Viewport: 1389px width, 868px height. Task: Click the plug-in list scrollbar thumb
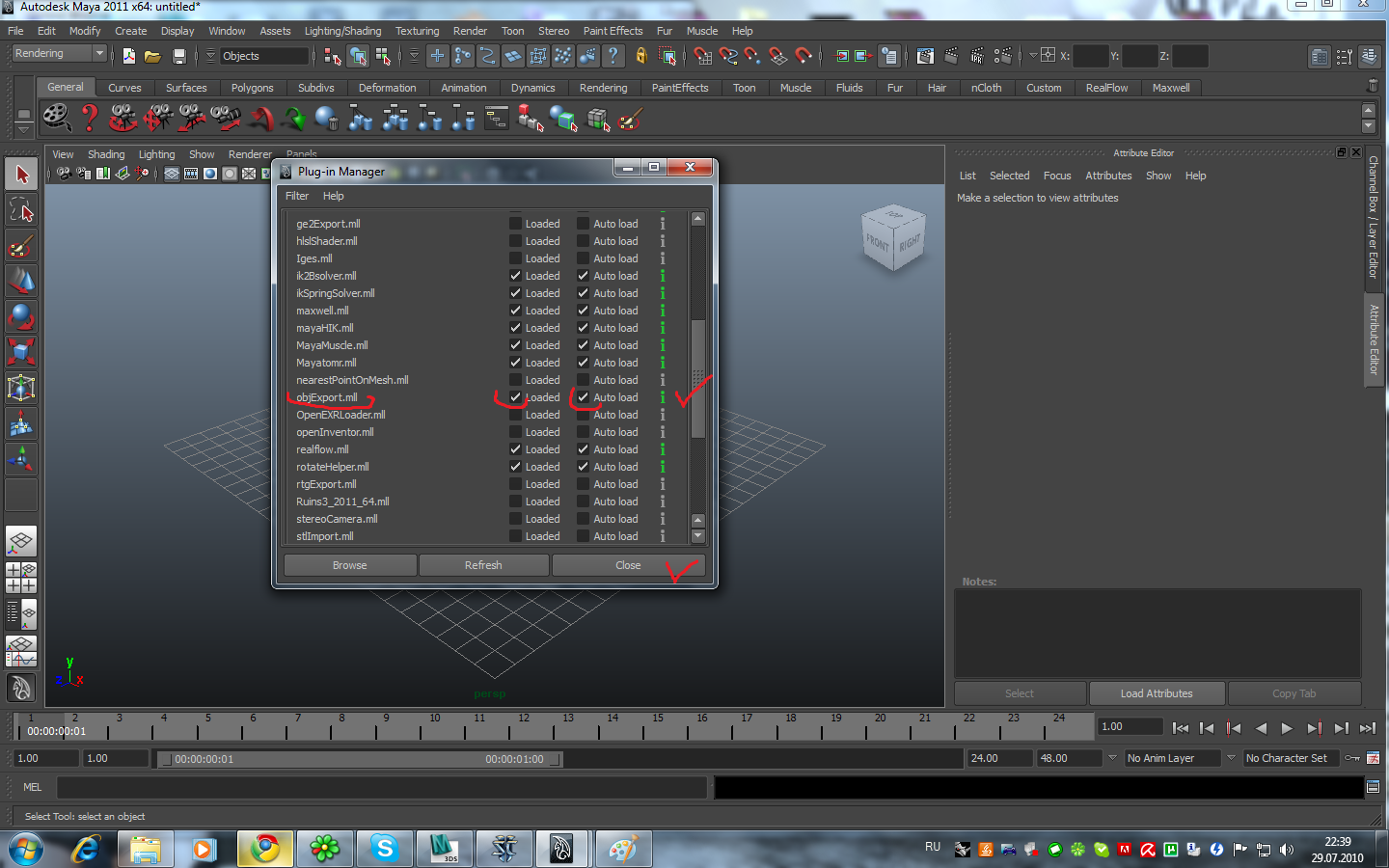click(x=698, y=380)
